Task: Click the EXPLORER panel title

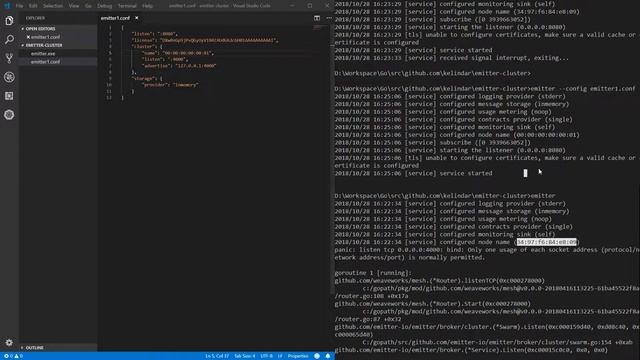Action: coord(36,18)
